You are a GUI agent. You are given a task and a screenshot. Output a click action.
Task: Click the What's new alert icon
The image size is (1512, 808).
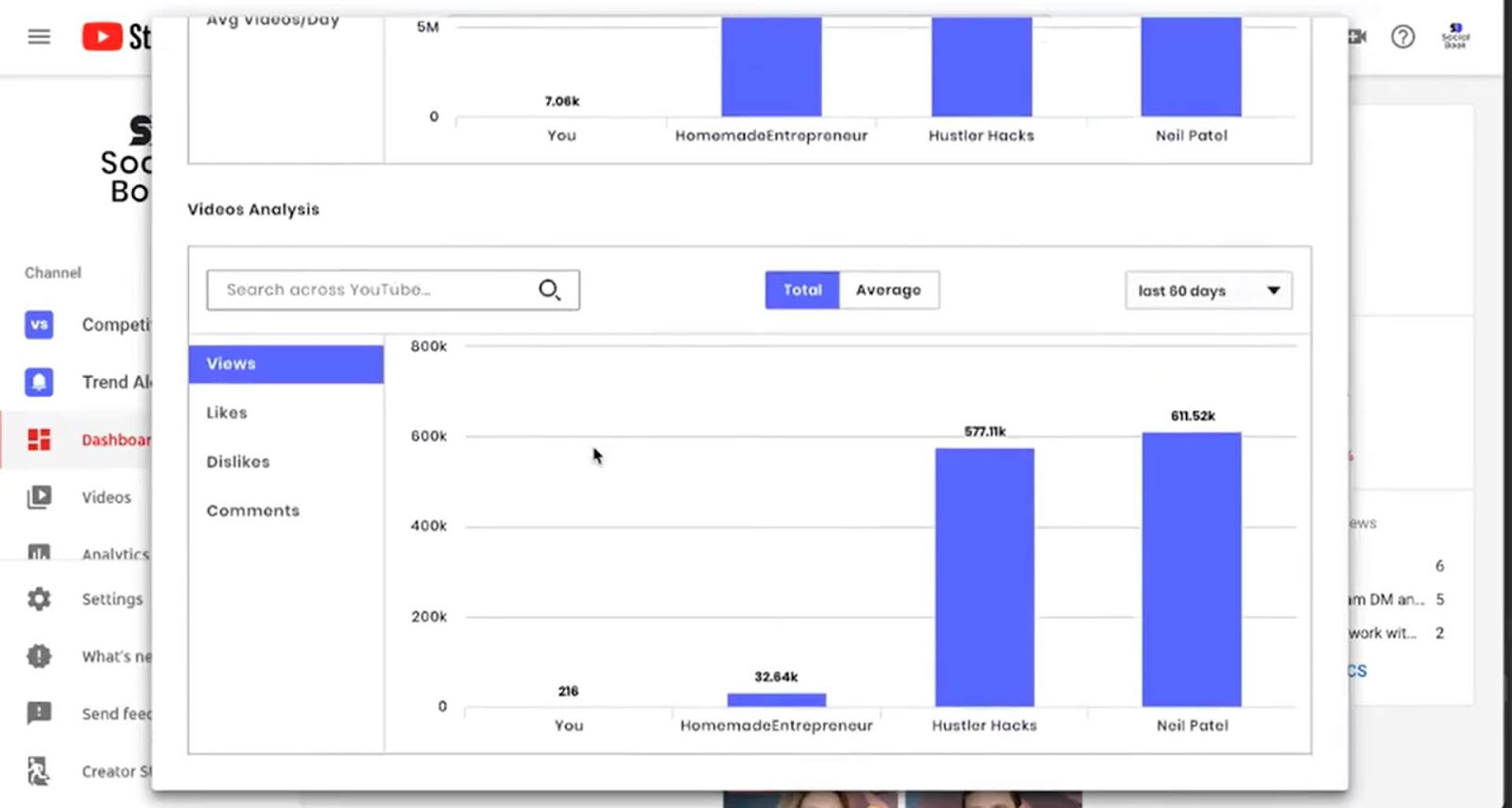39,656
